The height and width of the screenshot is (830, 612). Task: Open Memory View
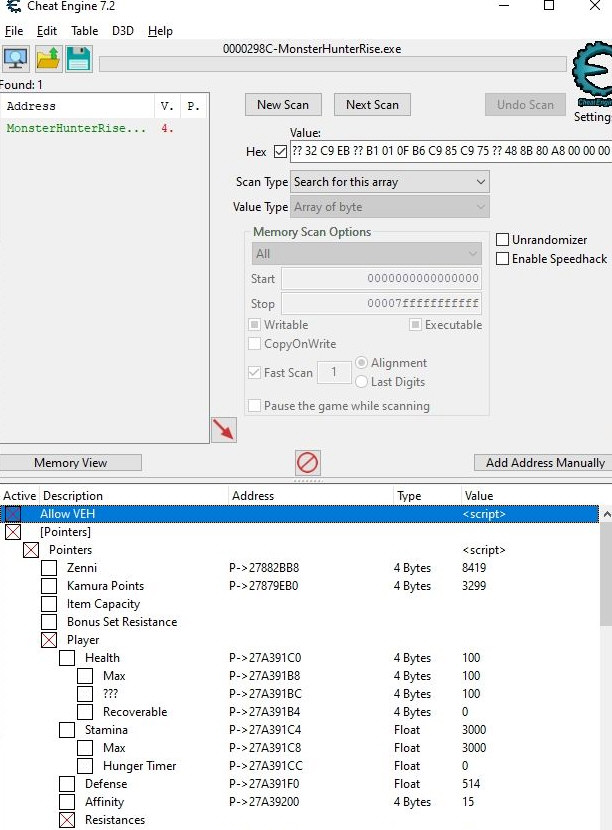click(x=70, y=462)
